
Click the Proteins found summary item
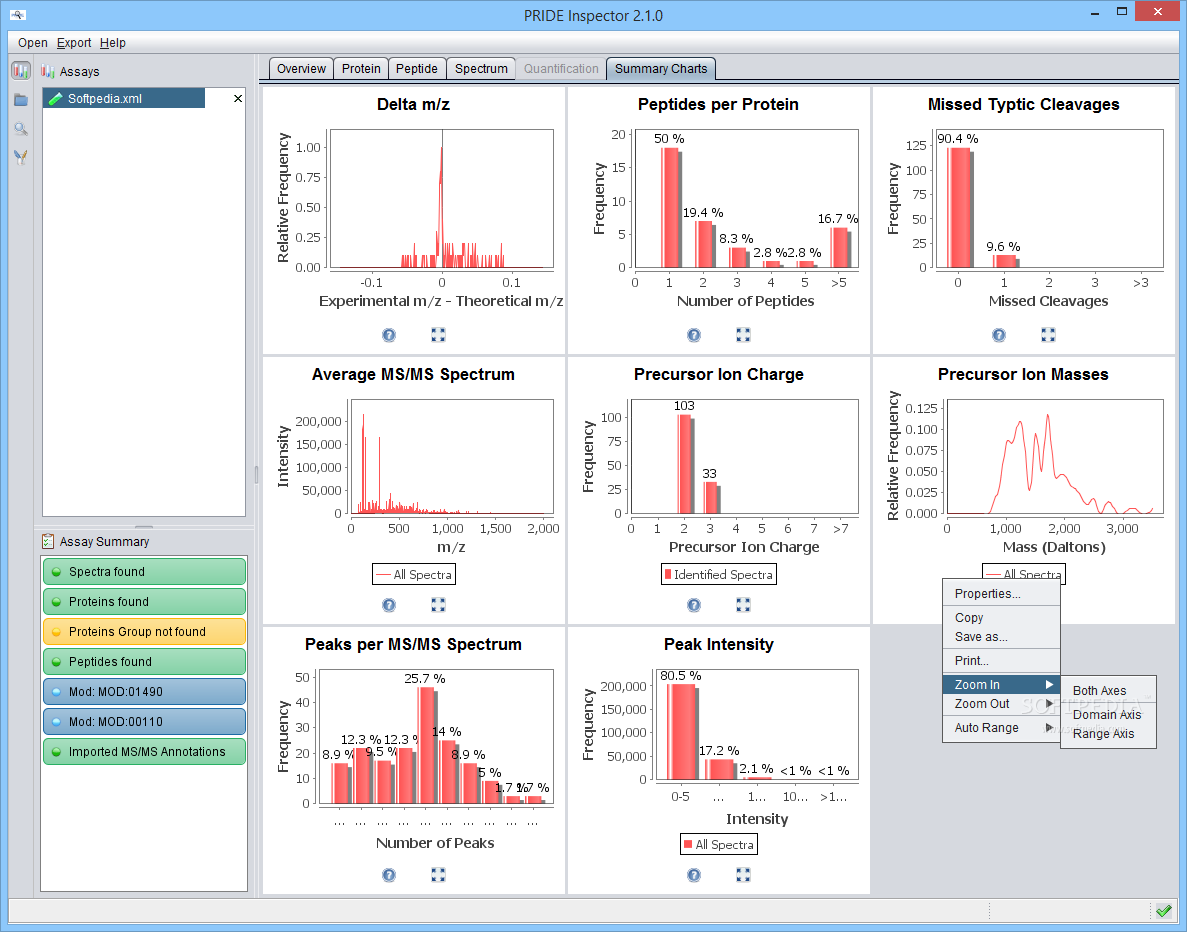point(145,602)
